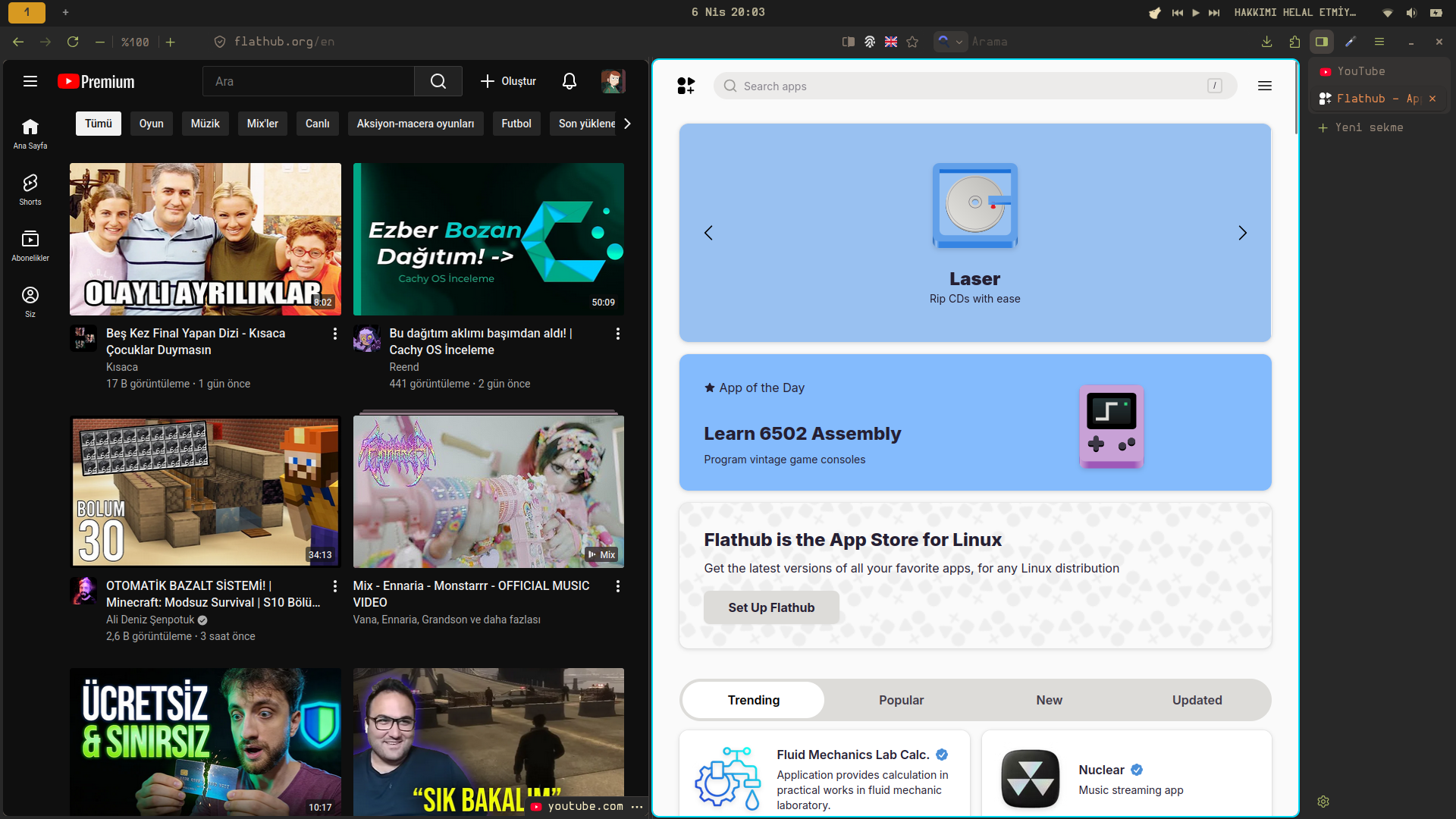The height and width of the screenshot is (819, 1456).
Task: Zoom out with the minus icon
Action: [x=100, y=42]
